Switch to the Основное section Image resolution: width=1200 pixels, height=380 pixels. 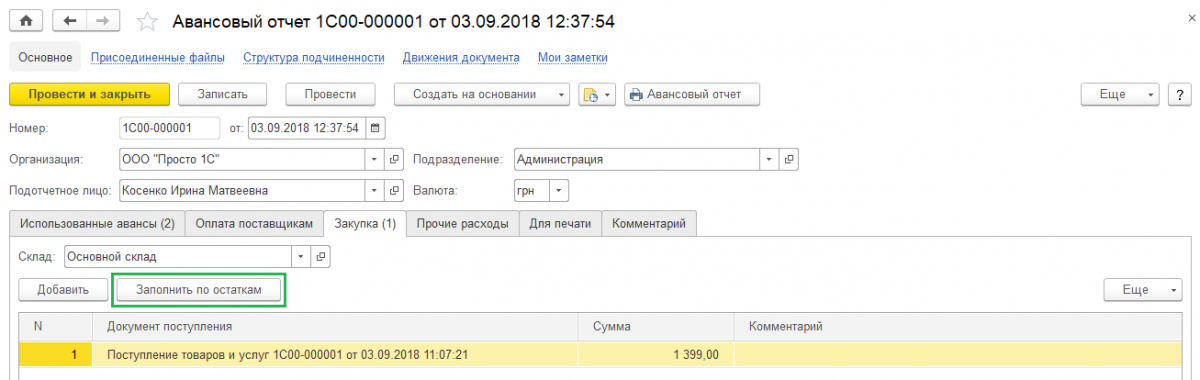tap(44, 58)
